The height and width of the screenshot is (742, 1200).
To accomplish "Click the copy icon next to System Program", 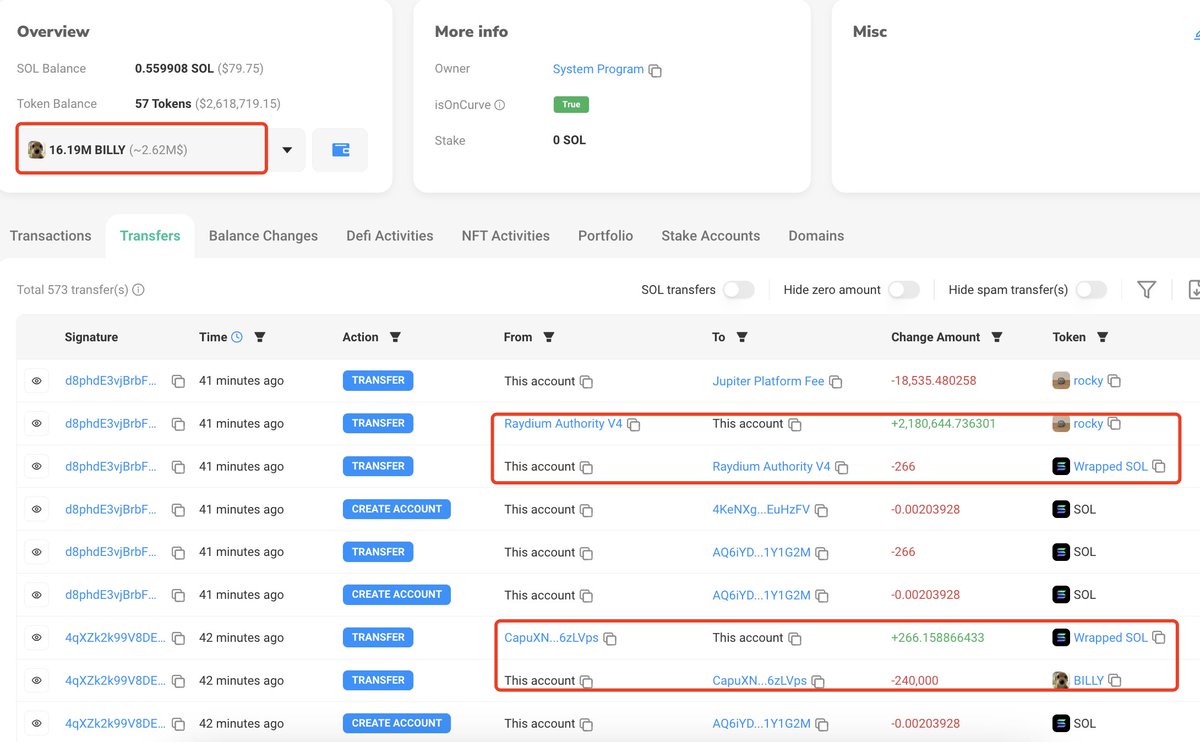I will pos(655,69).
